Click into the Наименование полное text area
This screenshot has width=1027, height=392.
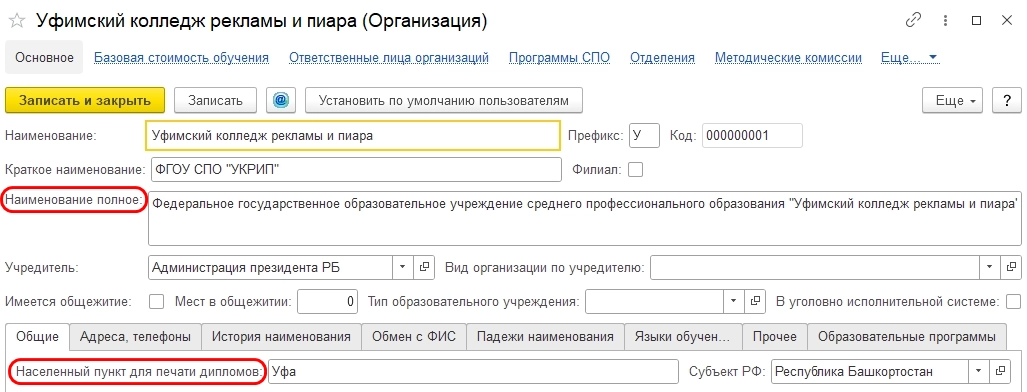click(584, 218)
